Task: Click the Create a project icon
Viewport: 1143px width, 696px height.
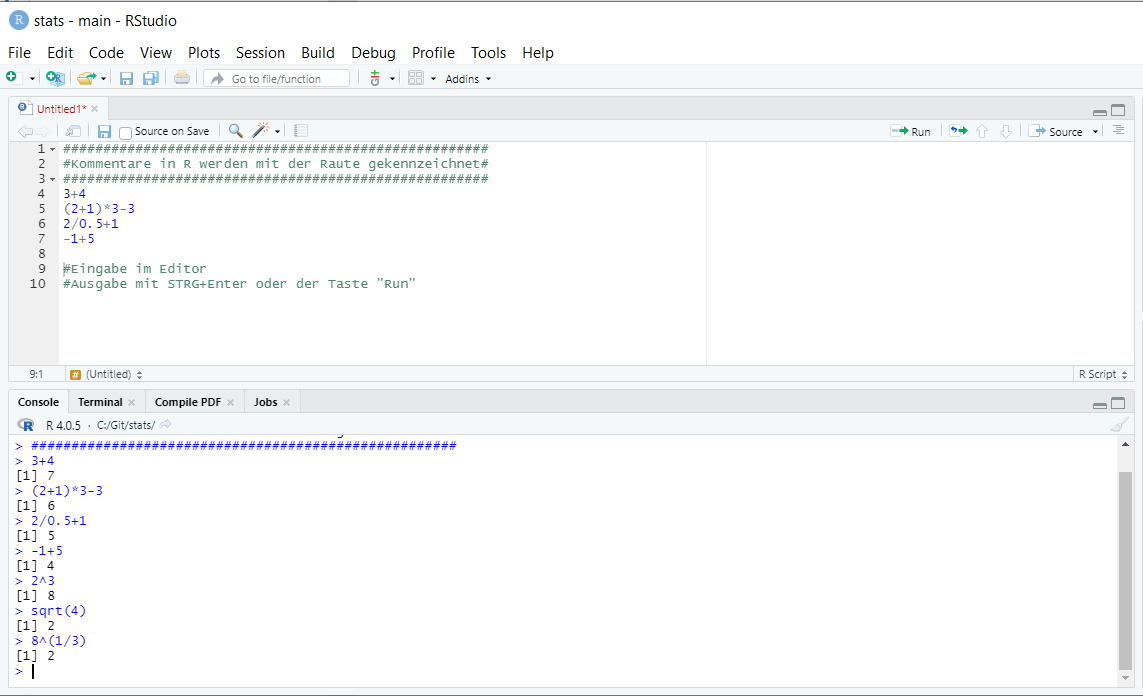Action: 55,78
